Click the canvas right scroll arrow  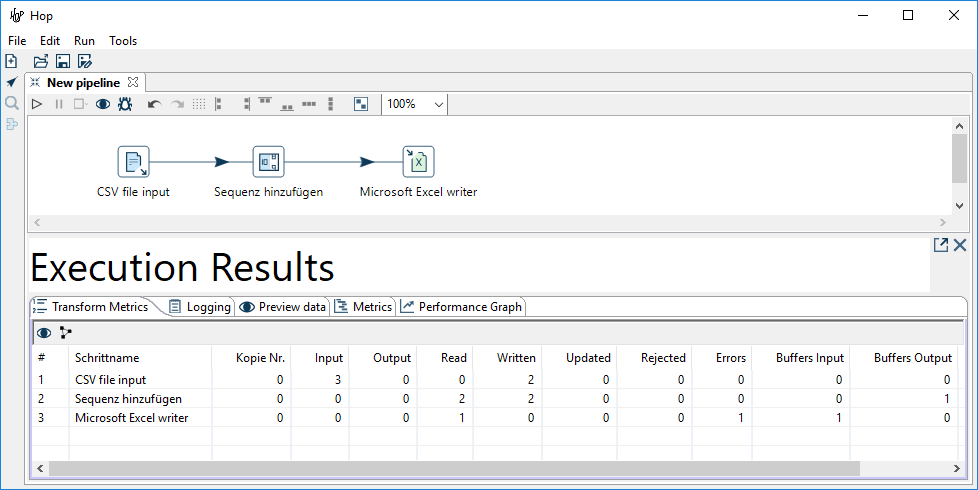pos(942,222)
